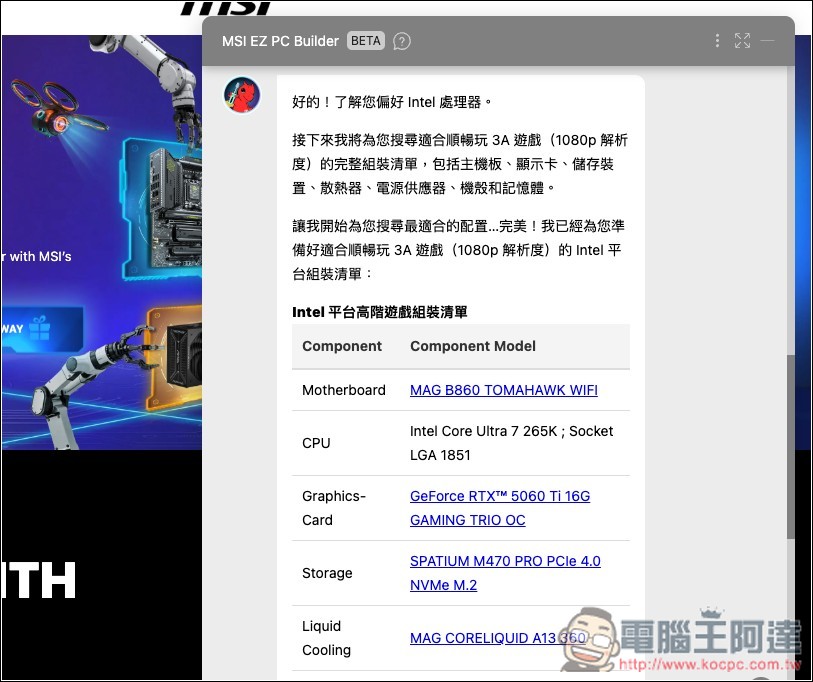
Task: Click the "MSI EZ PC Builder" title
Action: click(280, 41)
